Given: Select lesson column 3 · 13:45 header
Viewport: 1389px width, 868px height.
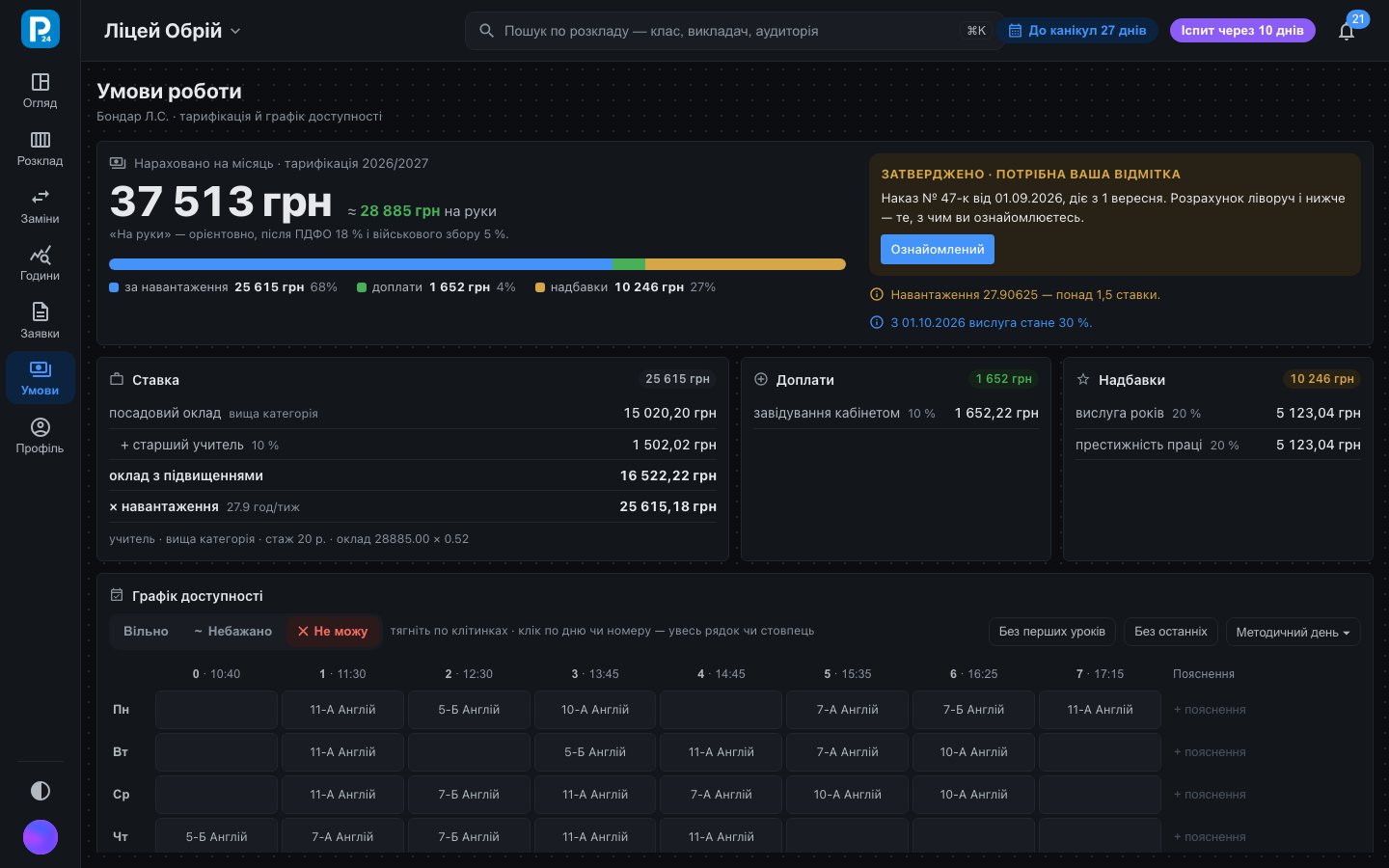Looking at the screenshot, I should [595, 674].
